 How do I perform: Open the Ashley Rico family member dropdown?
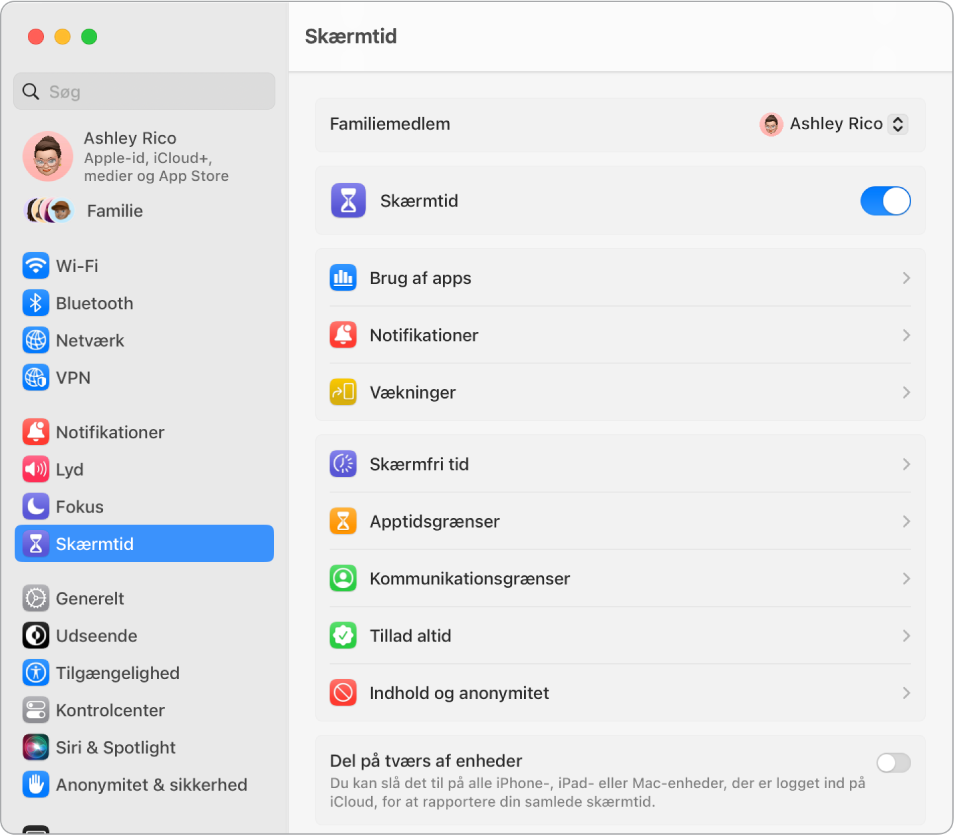(x=833, y=123)
